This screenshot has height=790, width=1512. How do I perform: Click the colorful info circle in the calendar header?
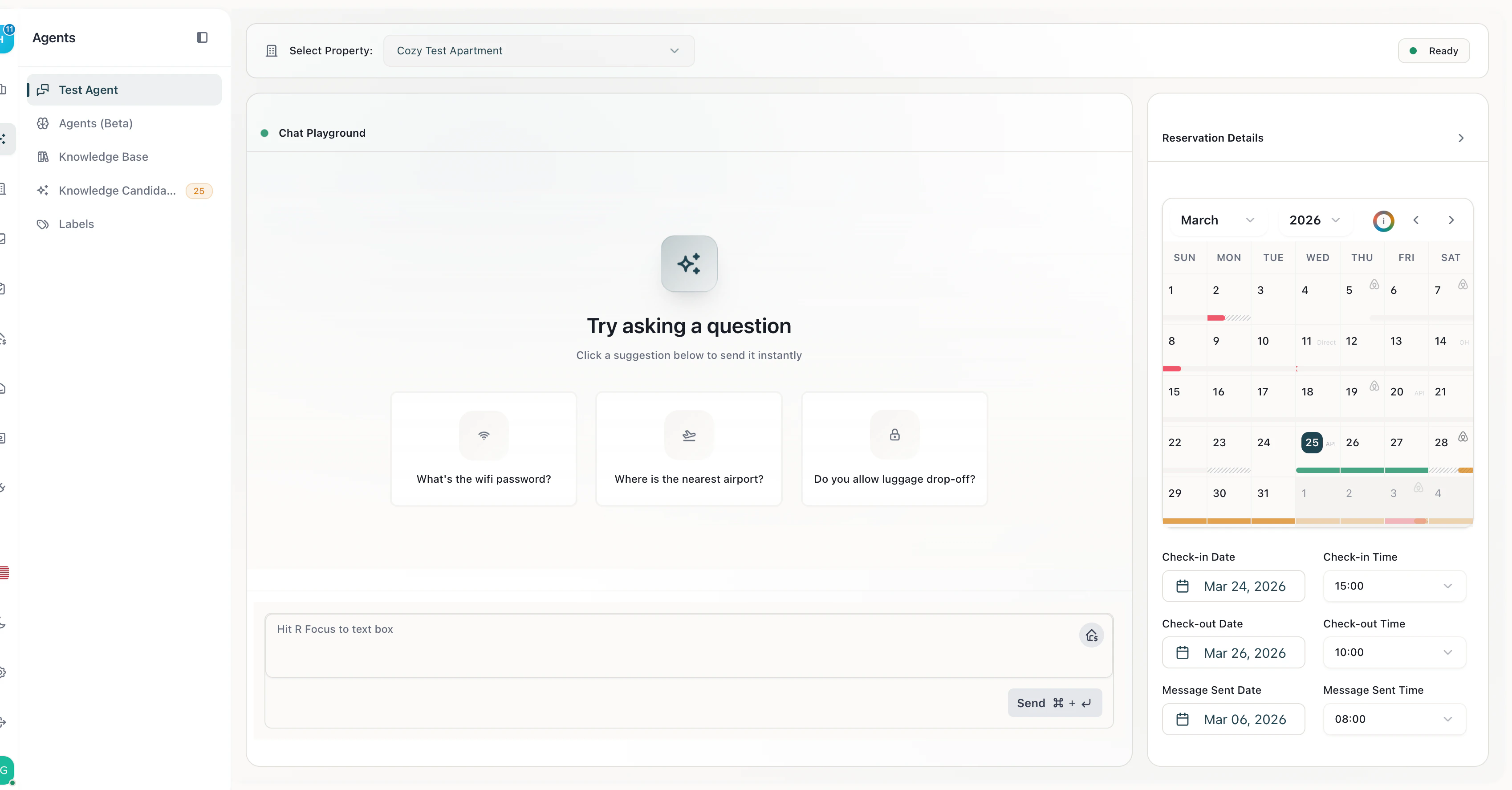tap(1383, 221)
